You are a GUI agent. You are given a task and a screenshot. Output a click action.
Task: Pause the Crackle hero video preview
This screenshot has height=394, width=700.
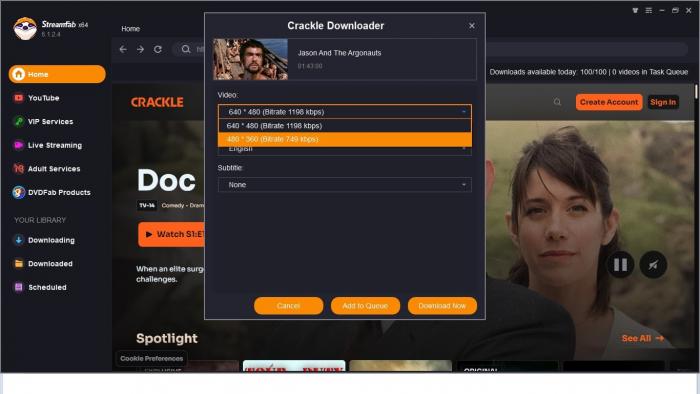620,265
